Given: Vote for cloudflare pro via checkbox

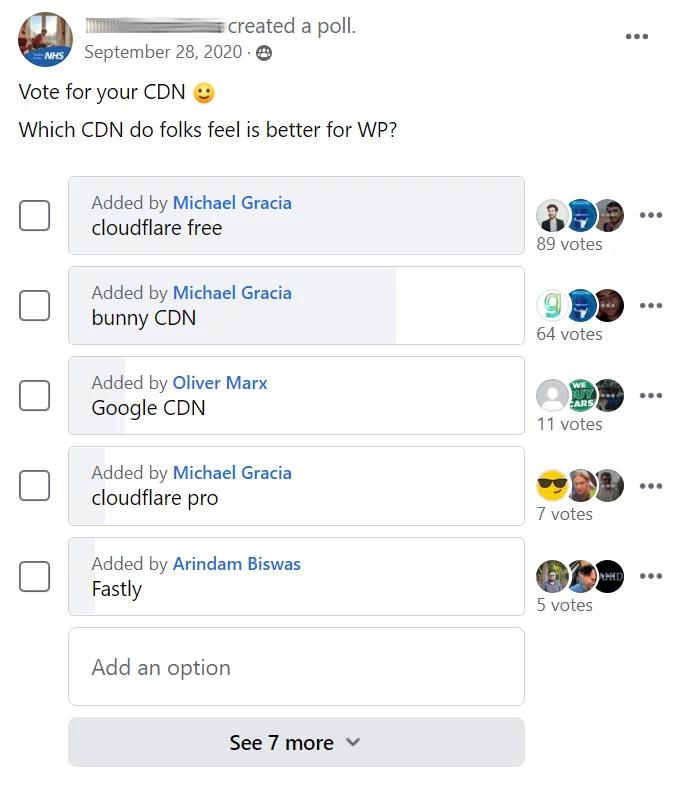Looking at the screenshot, I should [x=35, y=486].
